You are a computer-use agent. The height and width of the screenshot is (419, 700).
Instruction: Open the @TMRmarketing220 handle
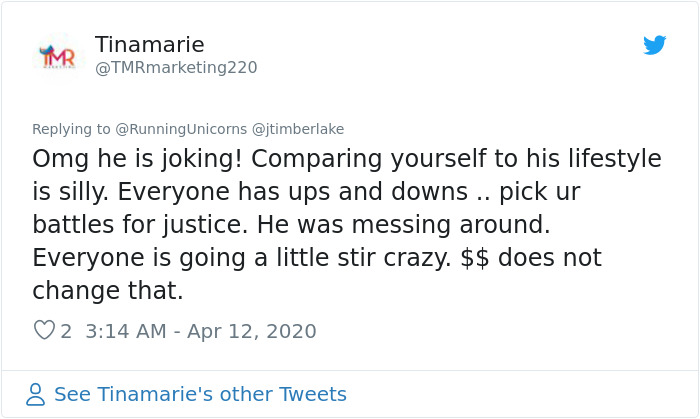pyautogui.click(x=176, y=68)
